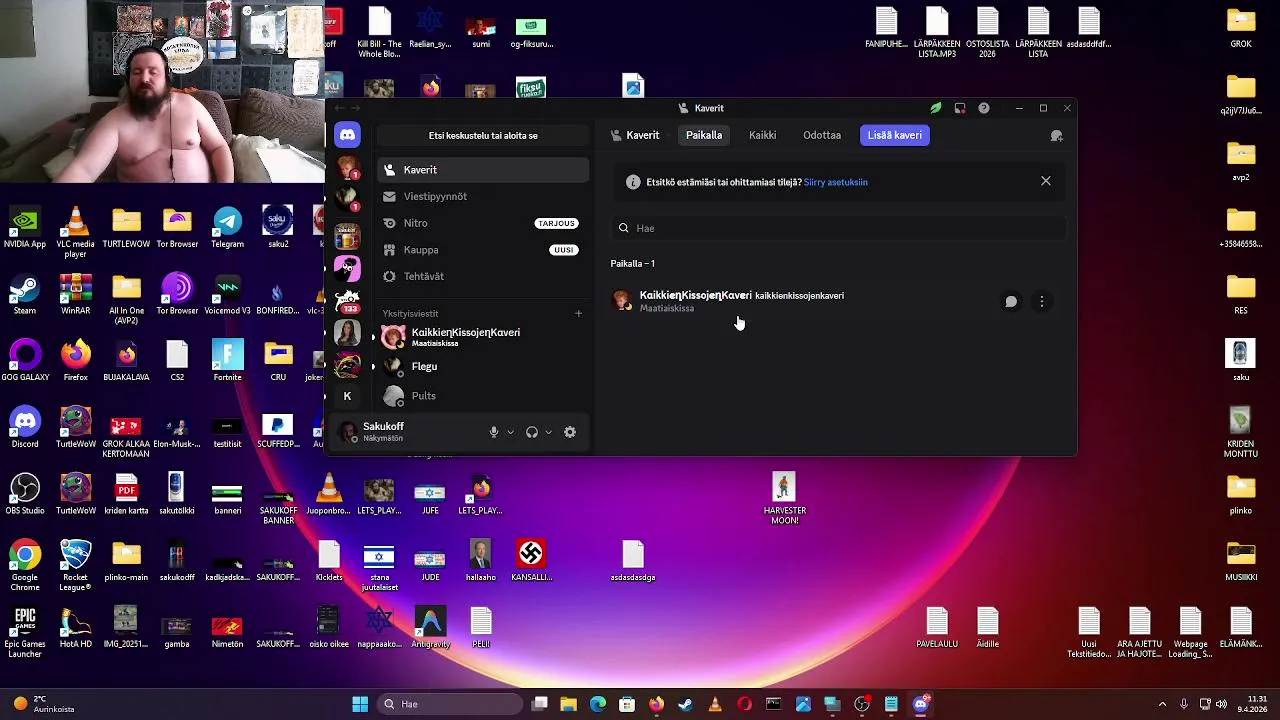Select Google Chrome desktop icon

[x=25, y=565]
